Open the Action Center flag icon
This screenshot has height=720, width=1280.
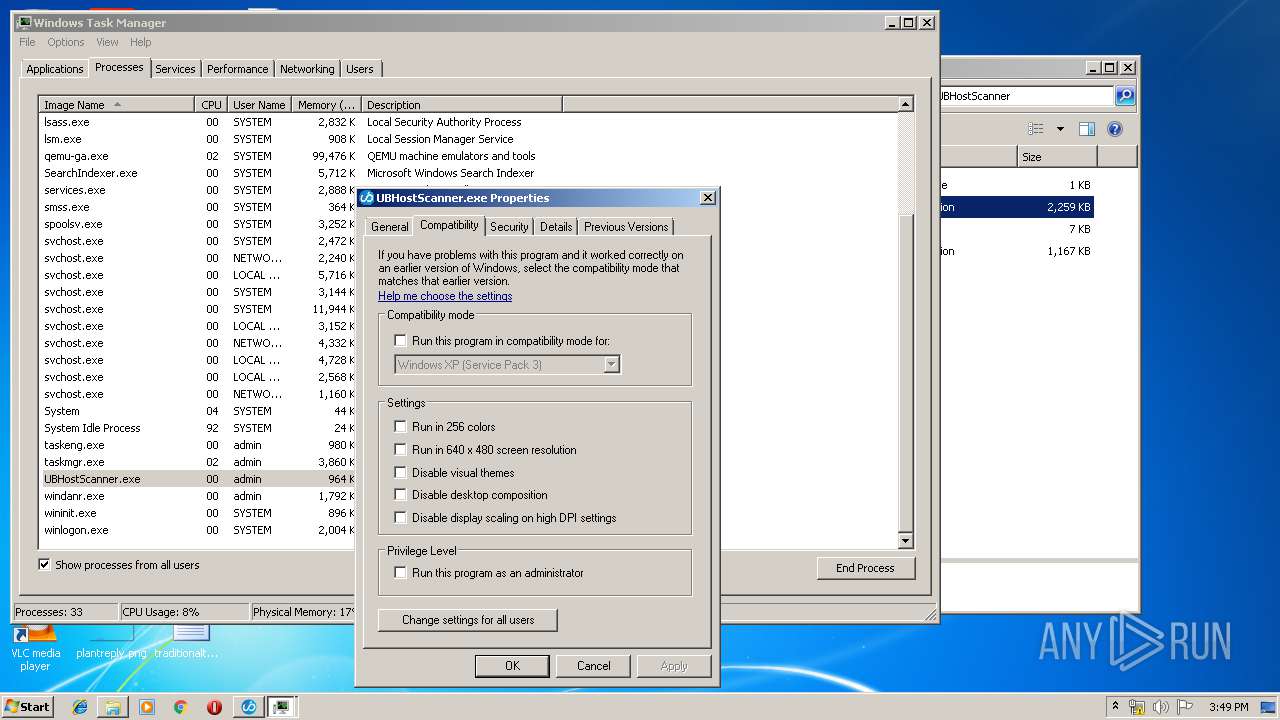tap(1185, 707)
